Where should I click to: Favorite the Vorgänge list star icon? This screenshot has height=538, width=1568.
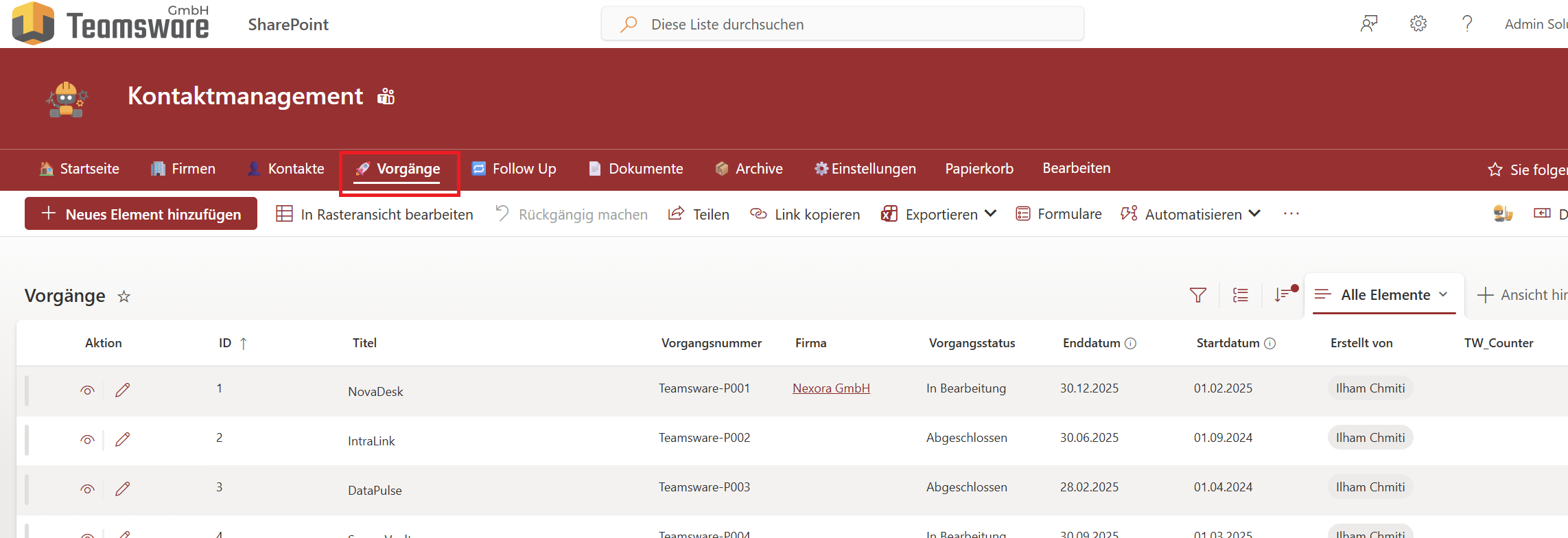click(x=124, y=296)
